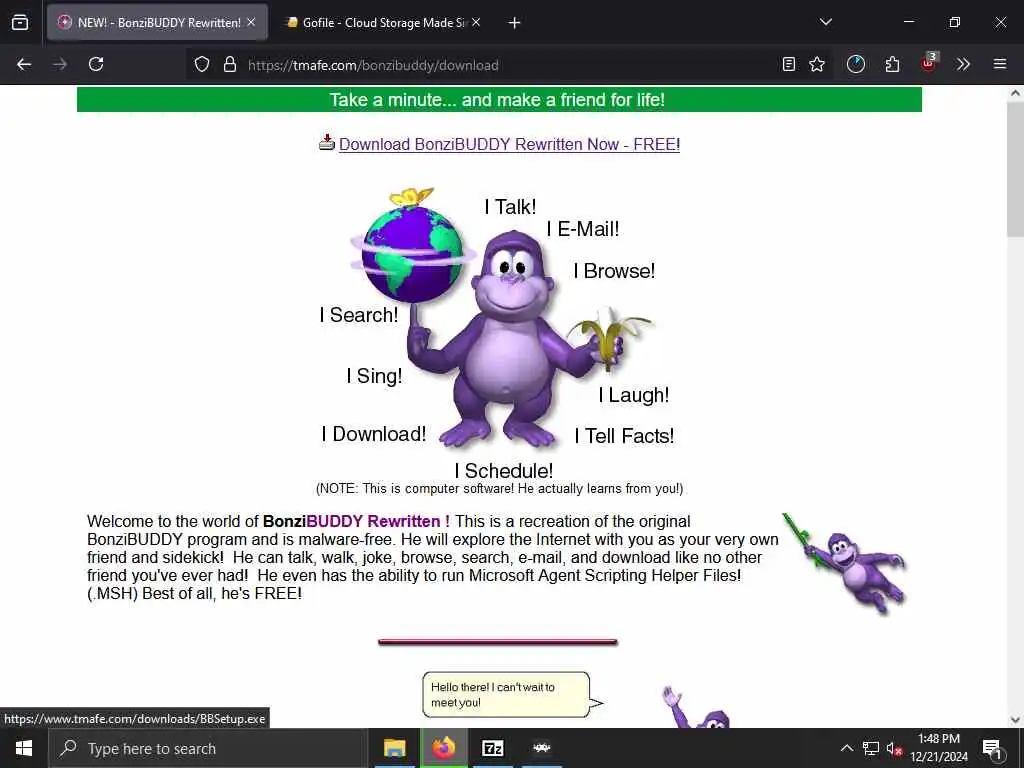Click the 'Take a minute...' green banner text

click(497, 100)
